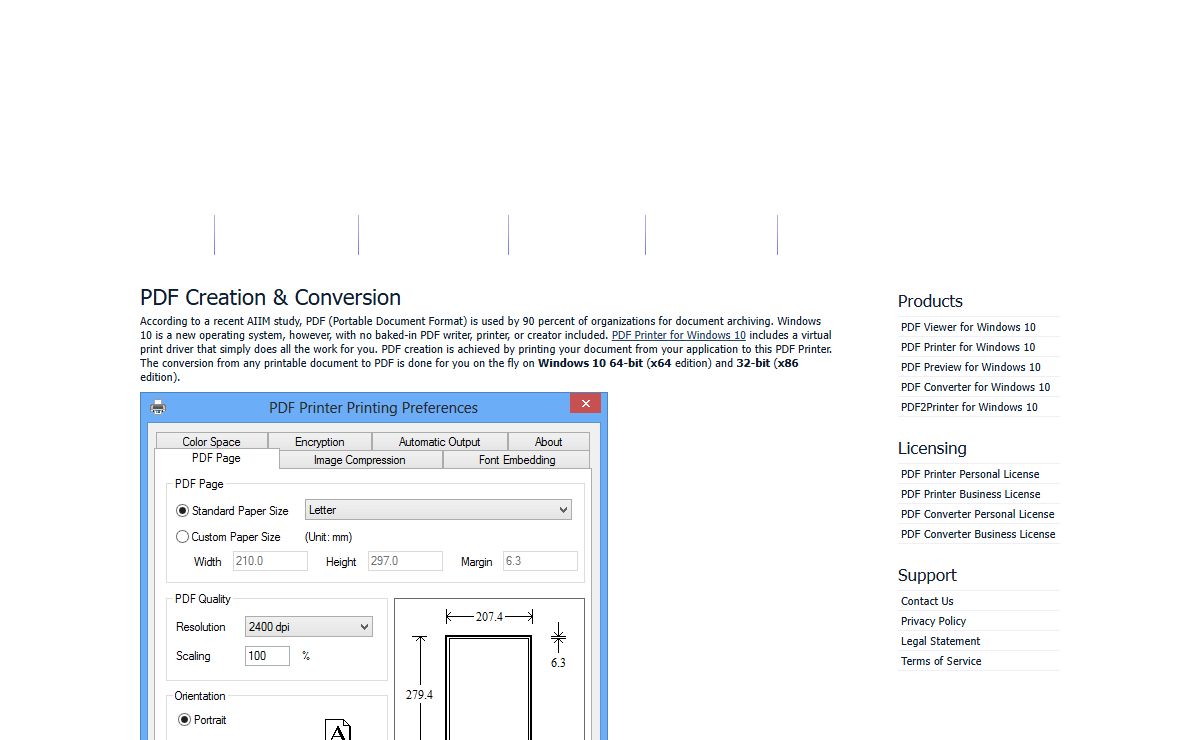Click the Licensing sidebar heading
Image resolution: width=1200 pixels, height=740 pixels.
[x=932, y=448]
